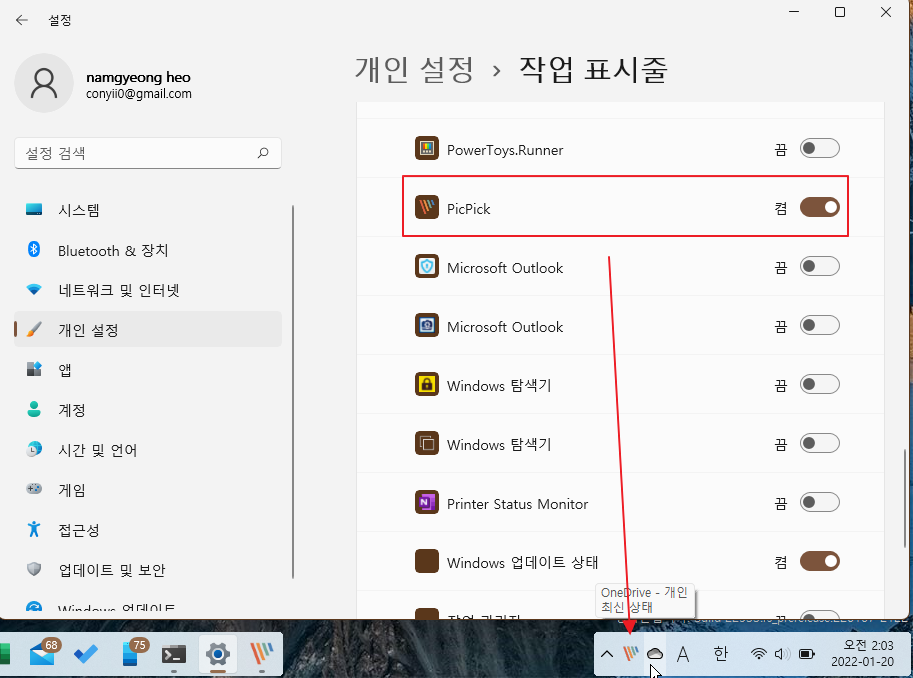
Task: Open the 계정 settings category
Action: (x=148, y=410)
